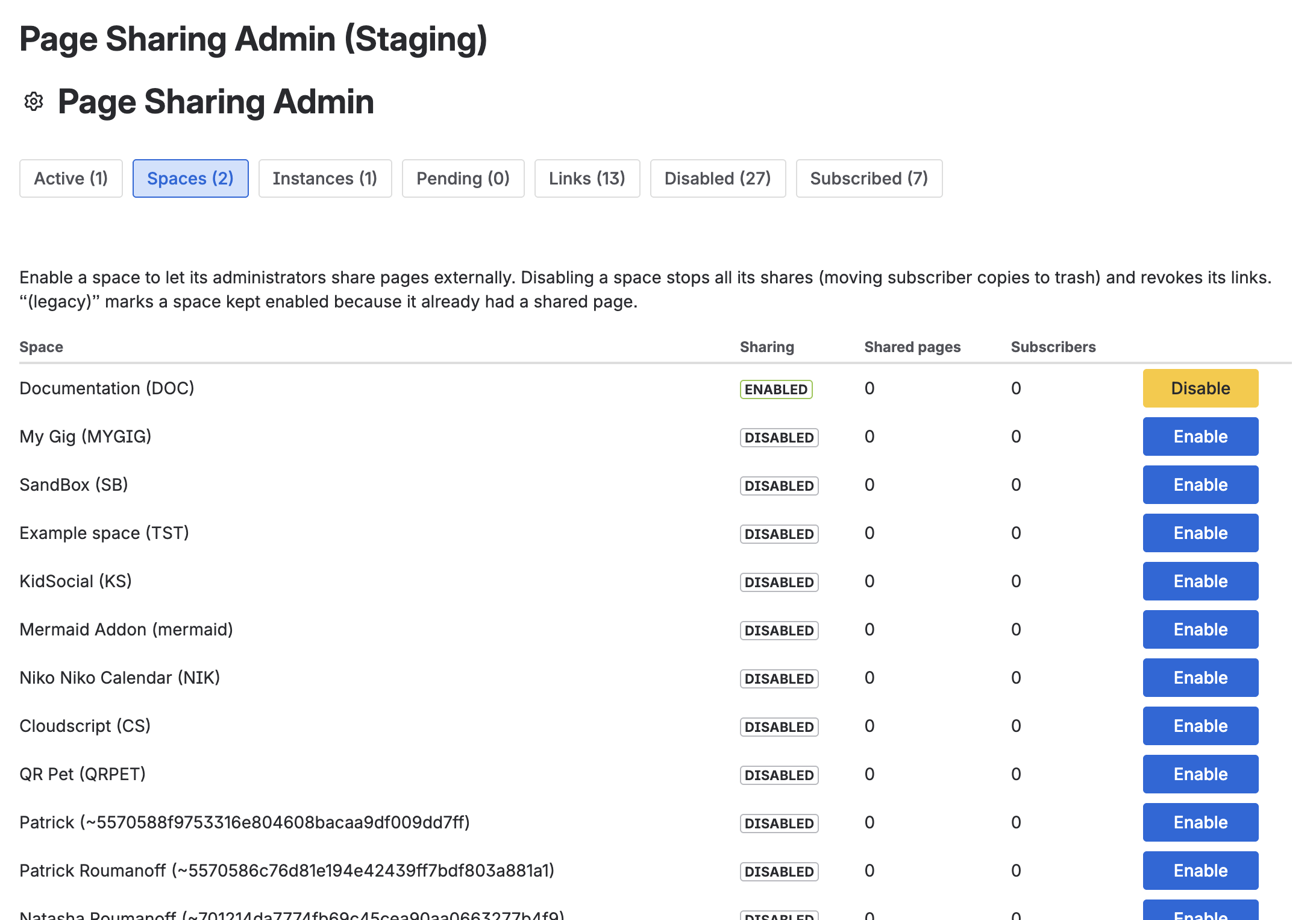This screenshot has height=920, width=1316.
Task: Enable sharing for Example space (TST)
Action: (x=1201, y=533)
